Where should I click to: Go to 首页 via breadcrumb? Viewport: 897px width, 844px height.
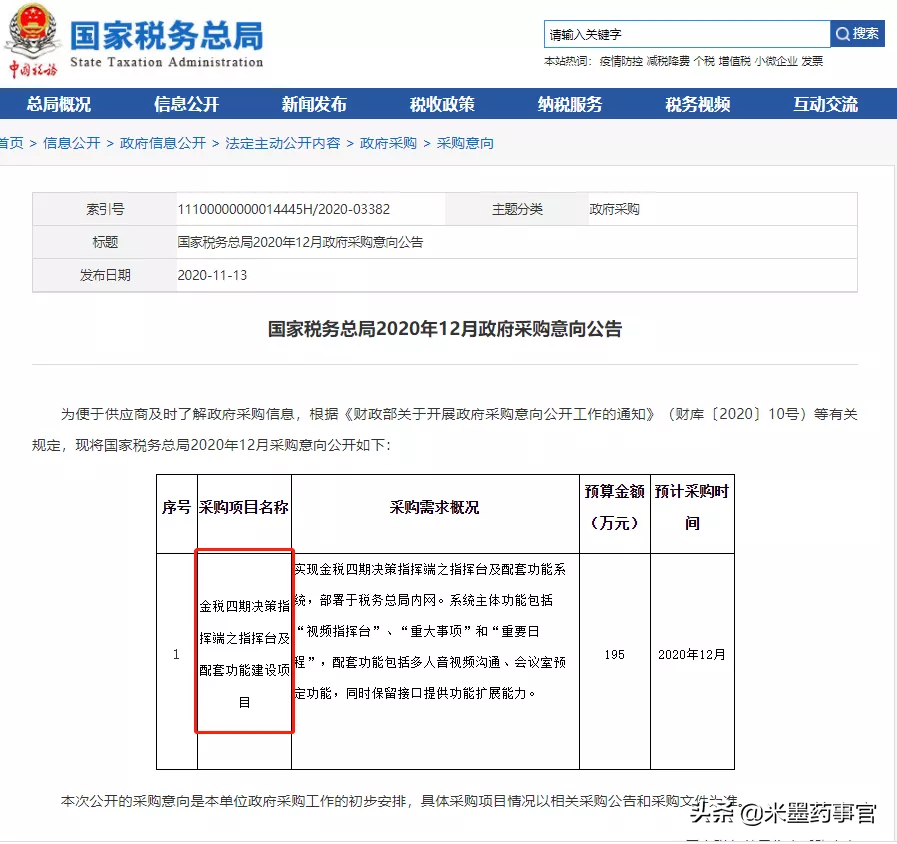(x=11, y=143)
